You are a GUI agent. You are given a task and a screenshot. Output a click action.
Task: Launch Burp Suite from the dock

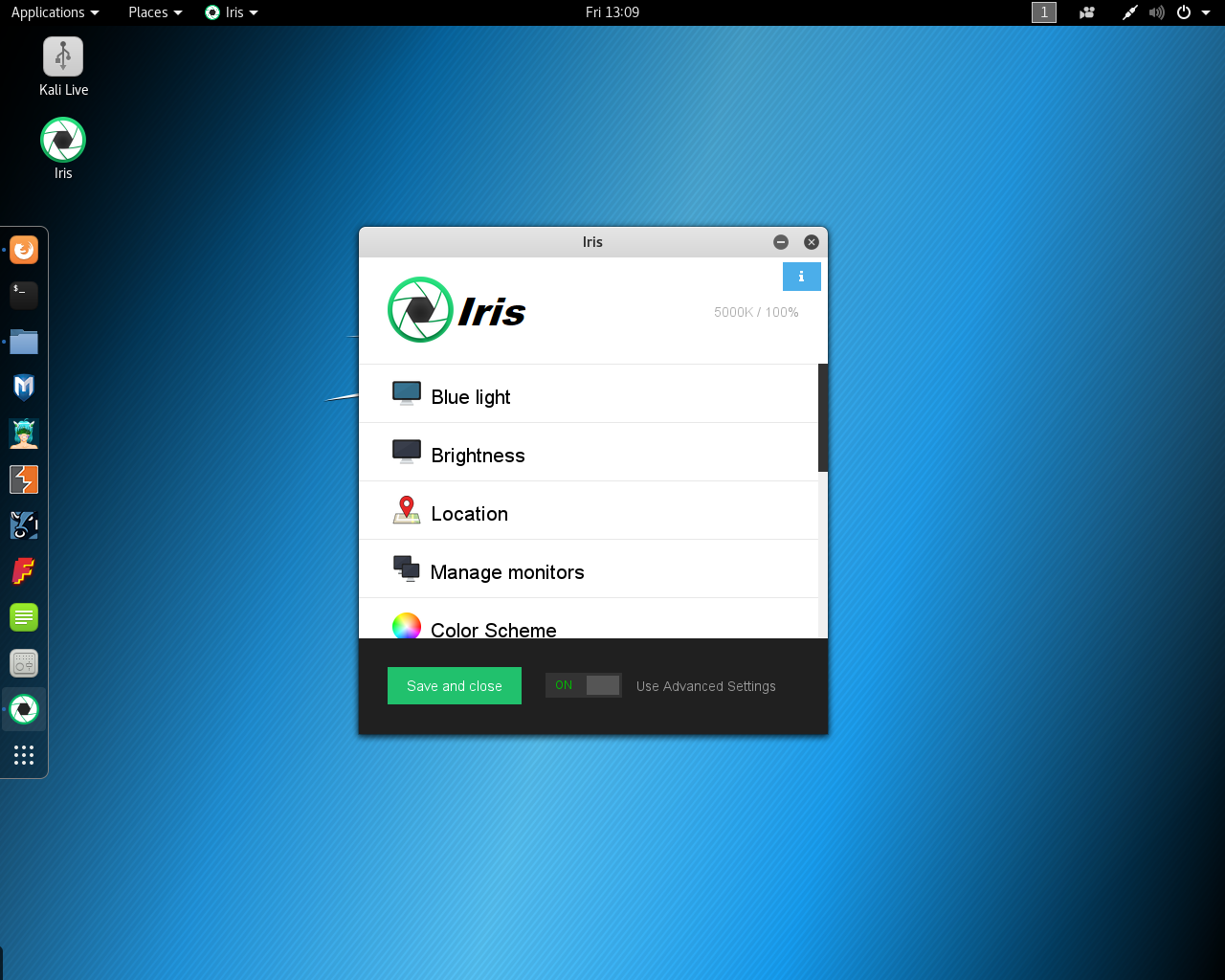pyautogui.click(x=24, y=479)
